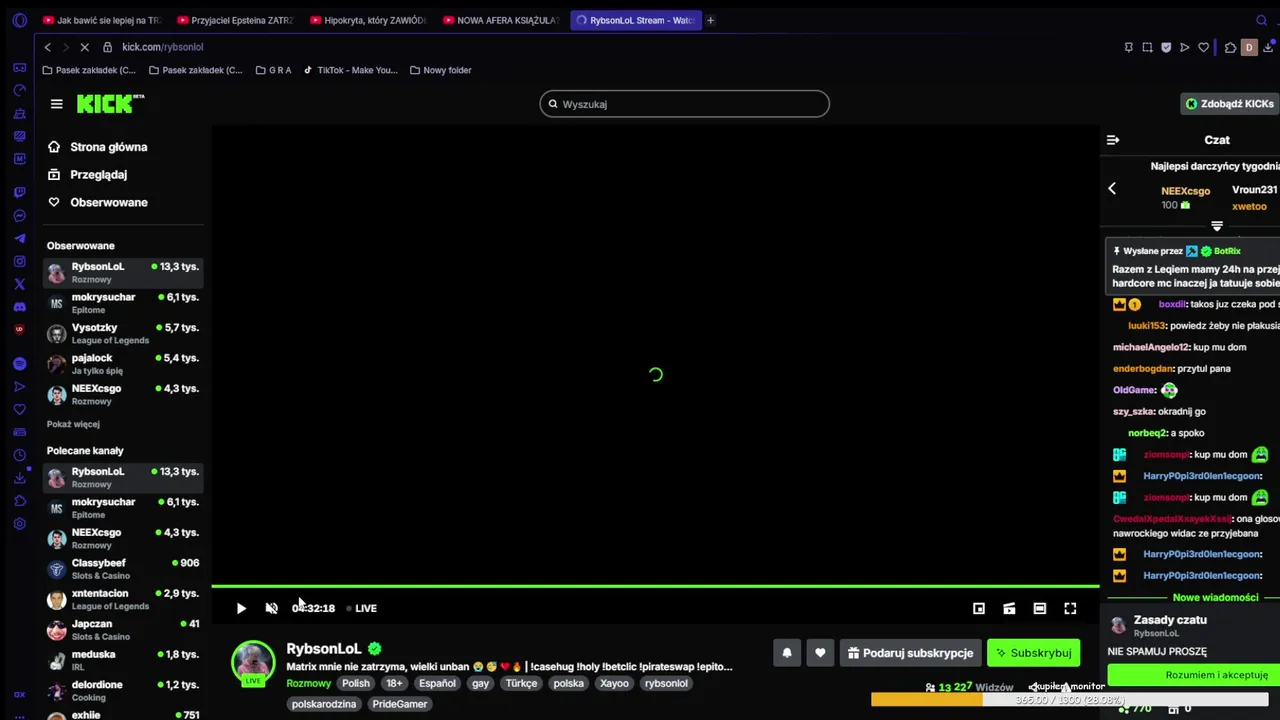Click the green Subskrybuj button
The height and width of the screenshot is (720, 1280).
pos(1033,653)
